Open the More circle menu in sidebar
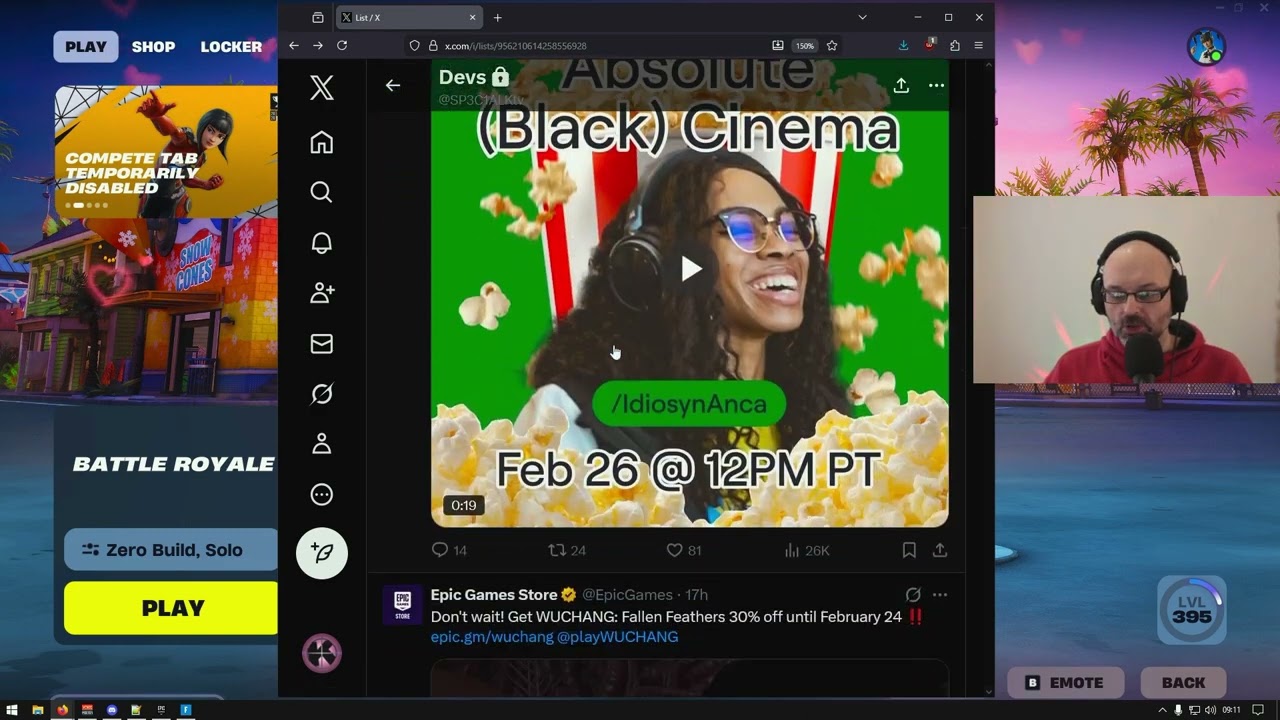Viewport: 1280px width, 720px height. click(322, 494)
